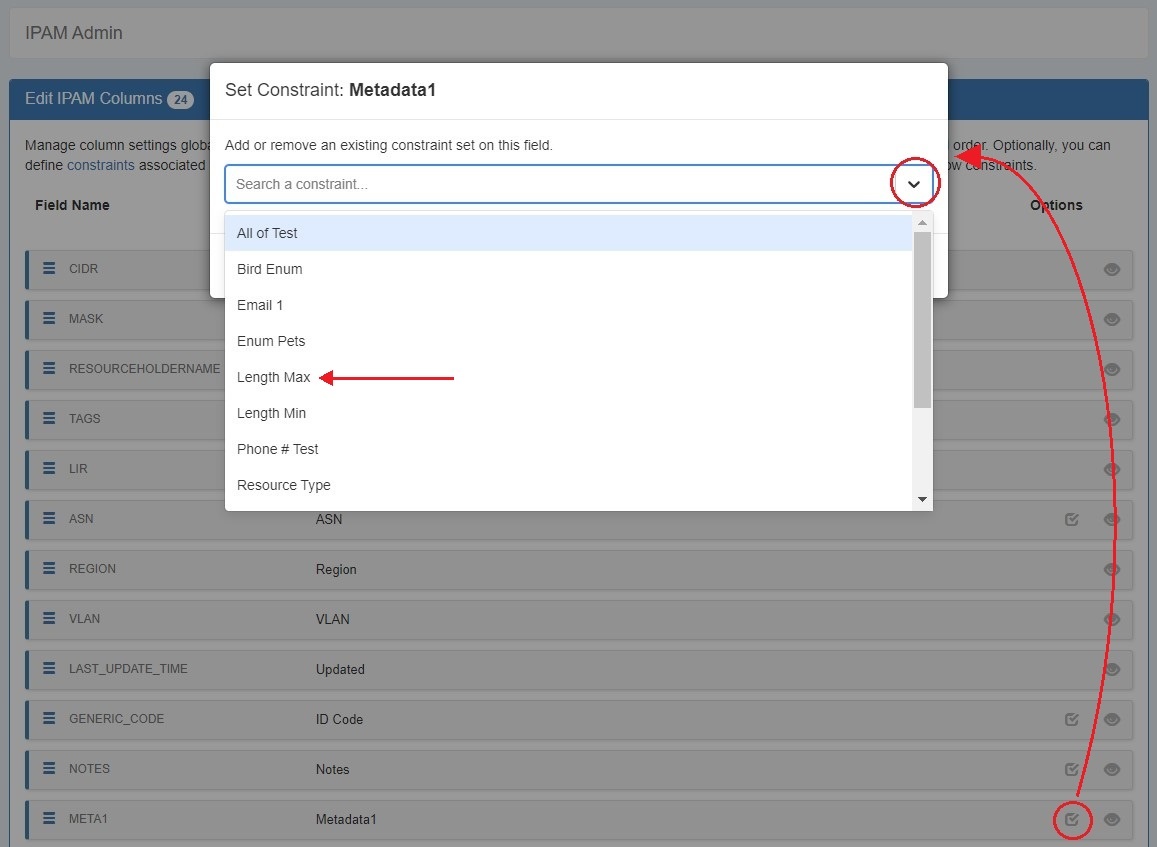Click the constraint edit icon on META1 row

click(x=1071, y=819)
